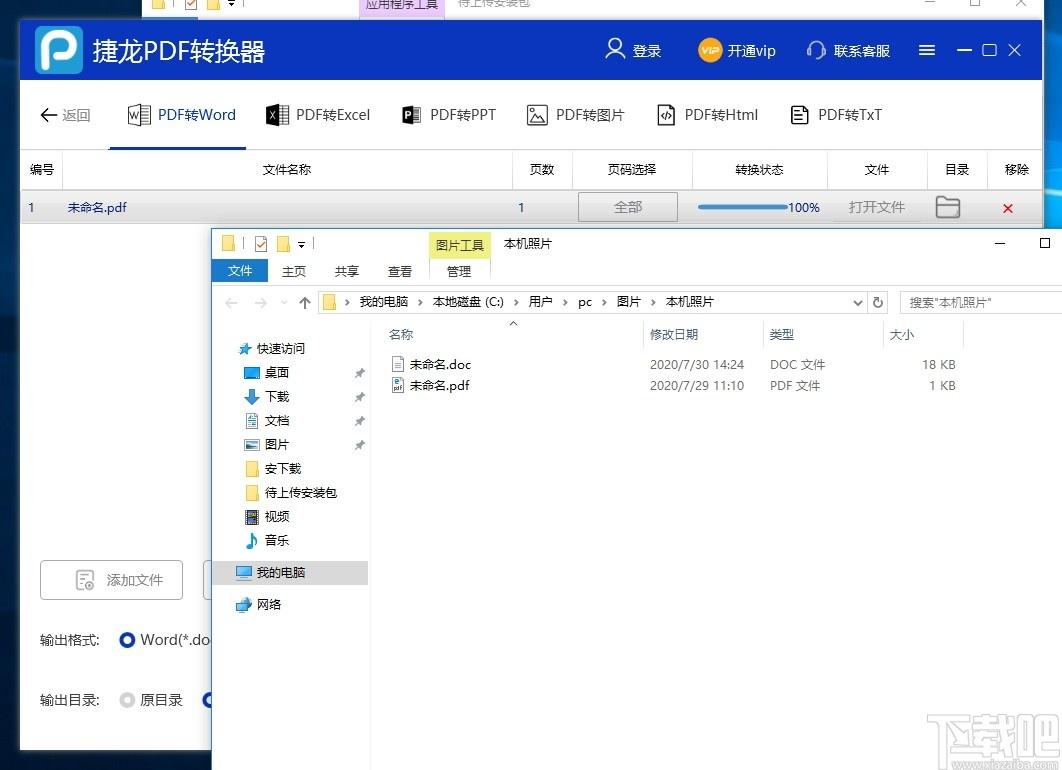Go up one folder level arrow
Viewport: 1062px width, 770px height.
coord(305,303)
